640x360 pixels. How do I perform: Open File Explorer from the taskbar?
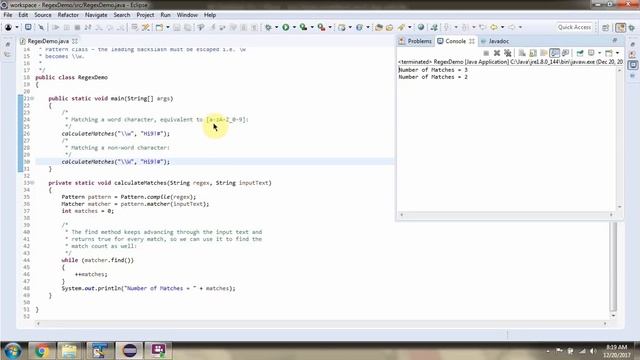69,351
